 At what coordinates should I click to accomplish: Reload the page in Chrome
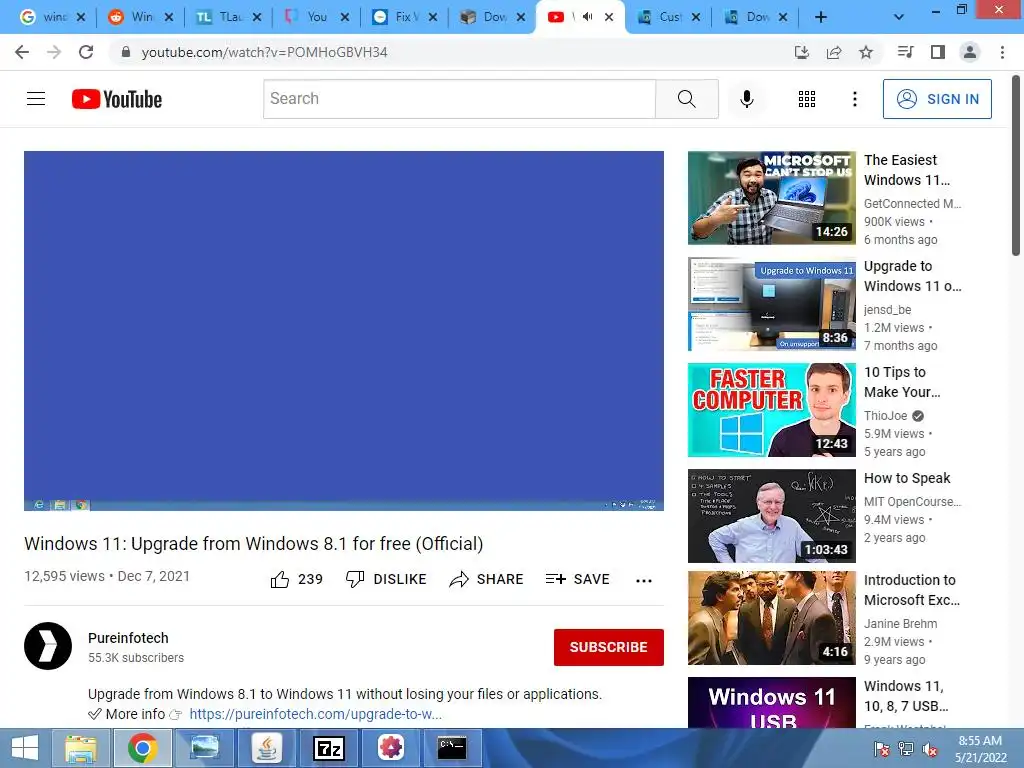(x=86, y=52)
